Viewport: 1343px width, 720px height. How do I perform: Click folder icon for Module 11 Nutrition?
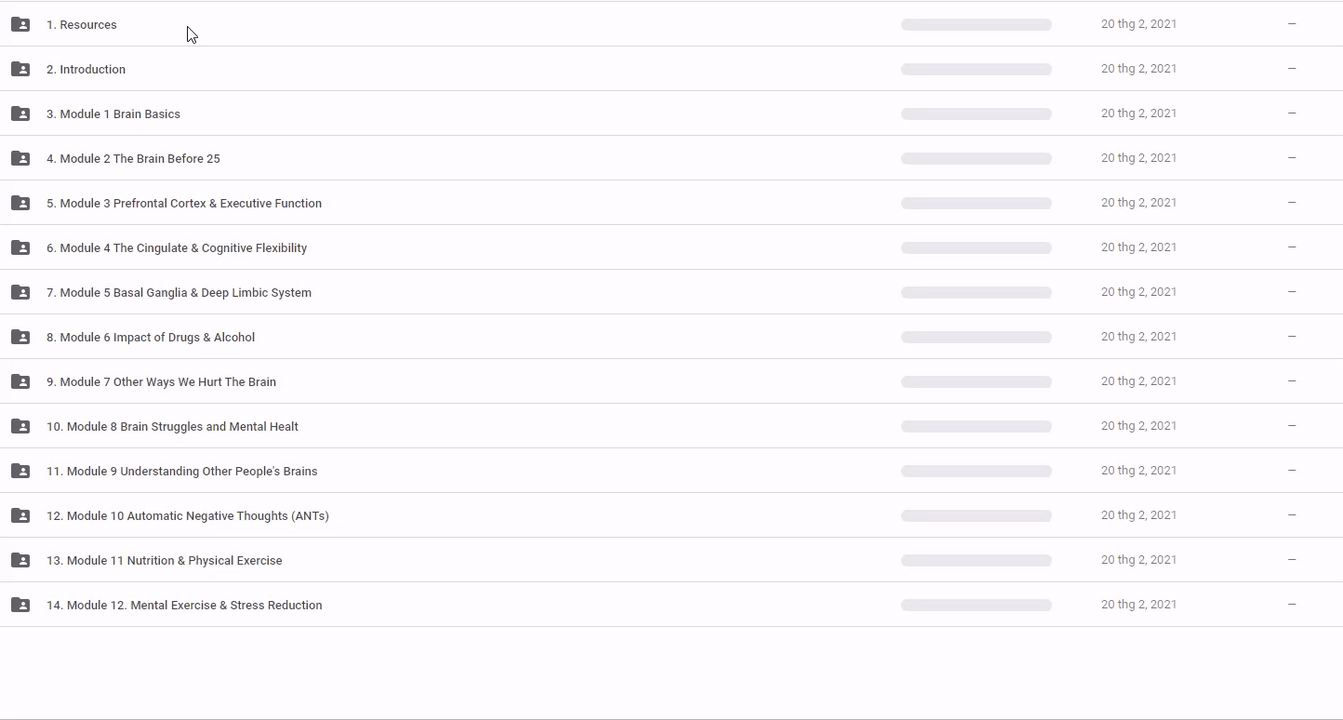tap(20, 561)
